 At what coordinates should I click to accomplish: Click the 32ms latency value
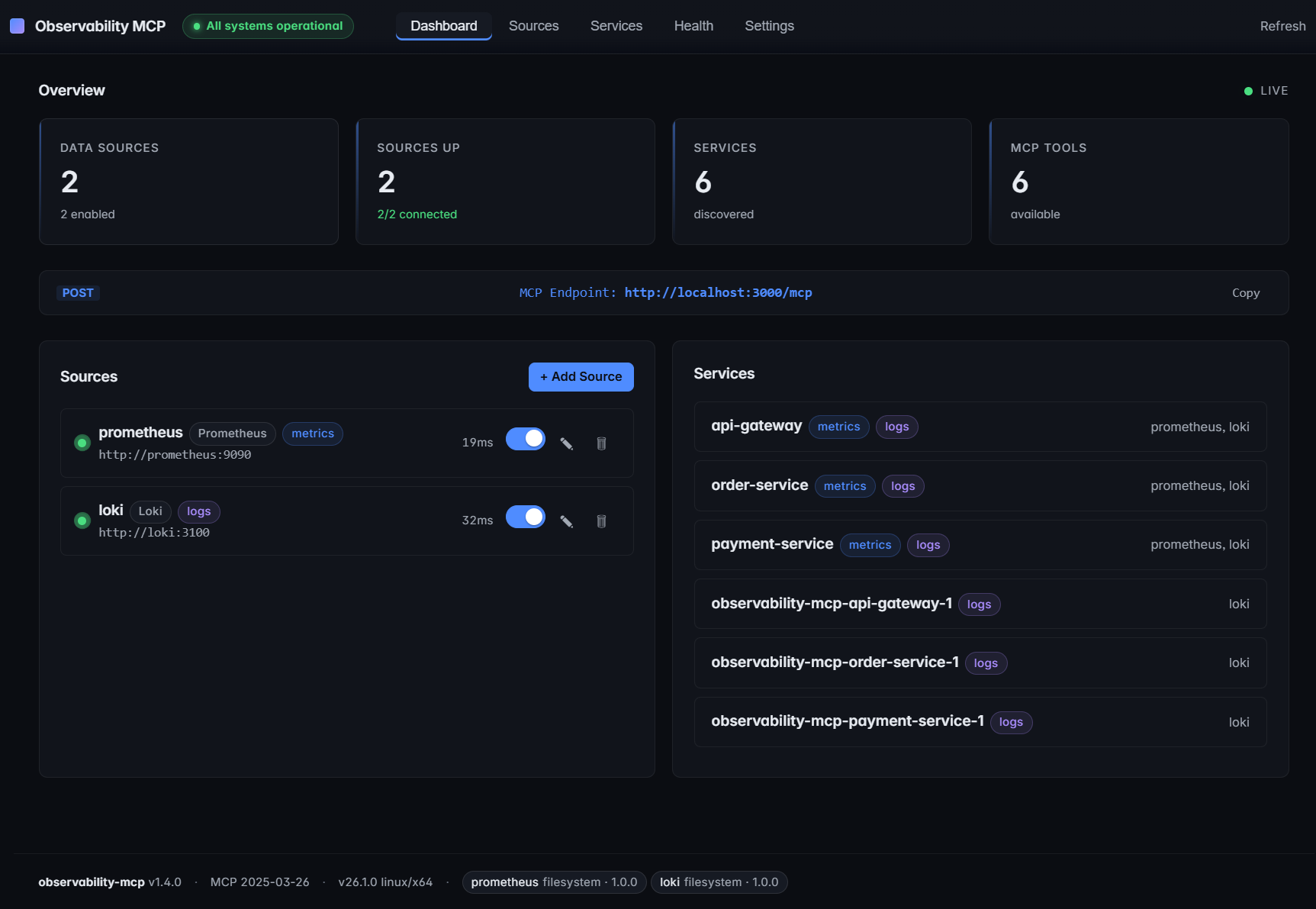click(478, 521)
